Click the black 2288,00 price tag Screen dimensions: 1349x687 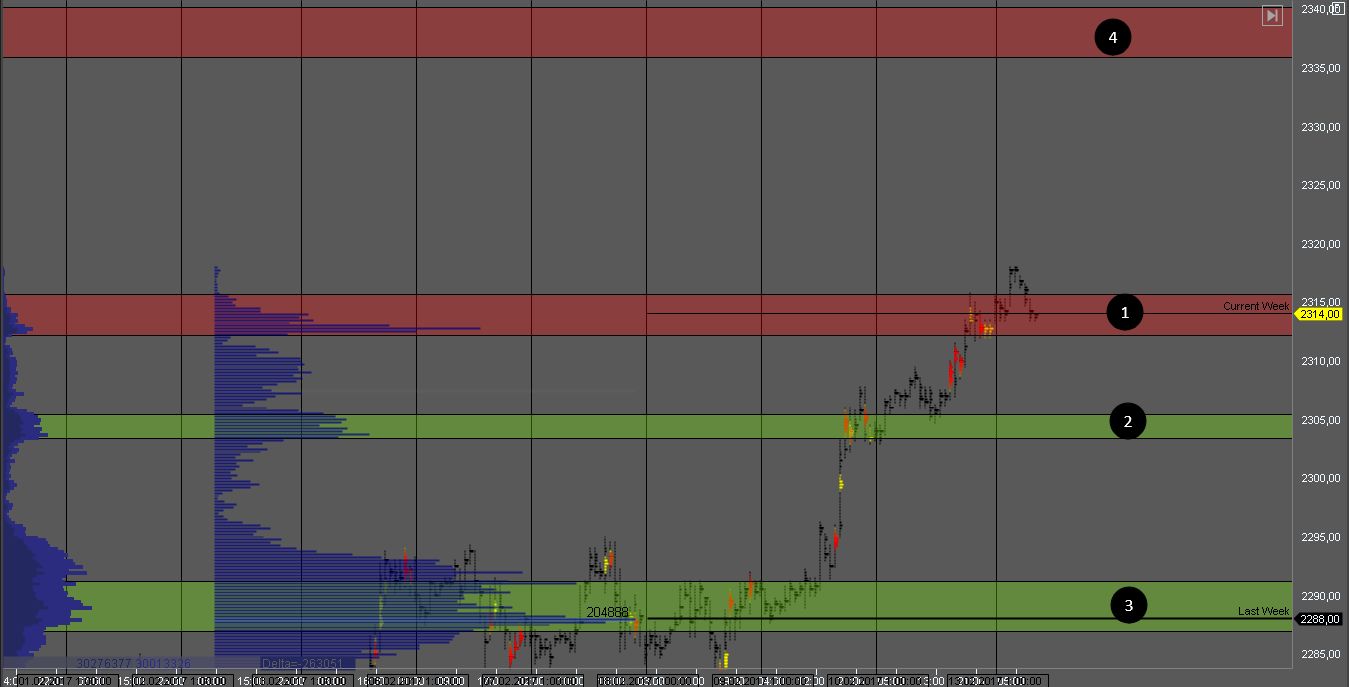[x=1320, y=619]
